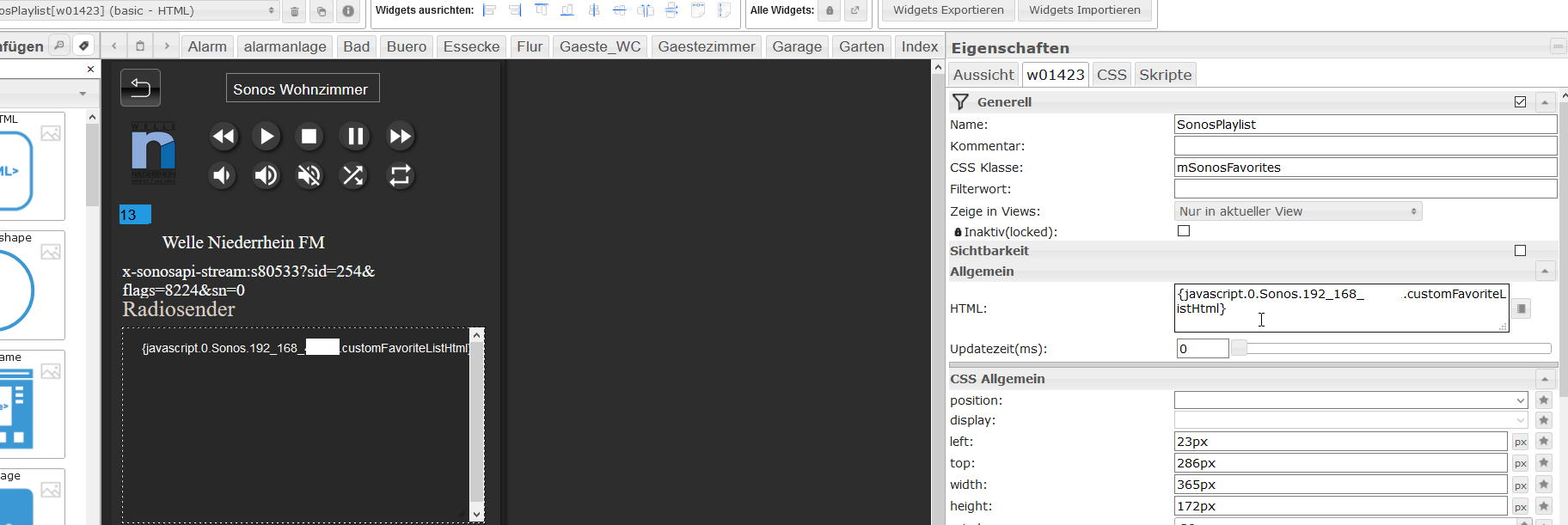1568x525 pixels.
Task: Click Widgets Exportieren button
Action: [948, 10]
